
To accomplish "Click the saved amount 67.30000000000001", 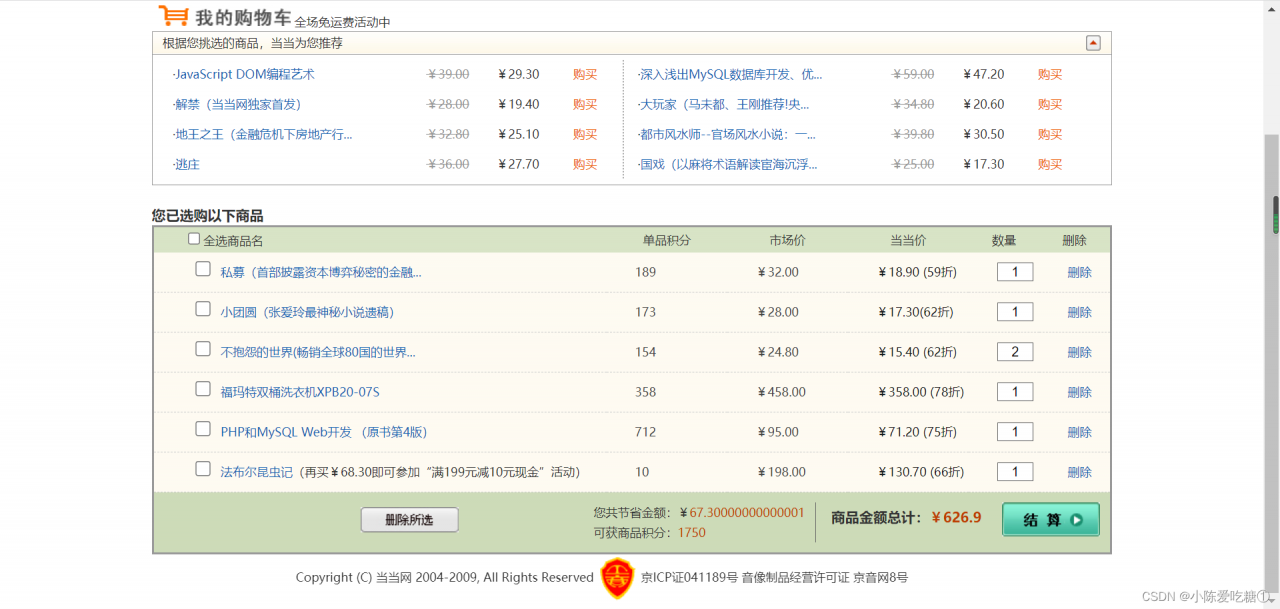I will pyautogui.click(x=747, y=512).
